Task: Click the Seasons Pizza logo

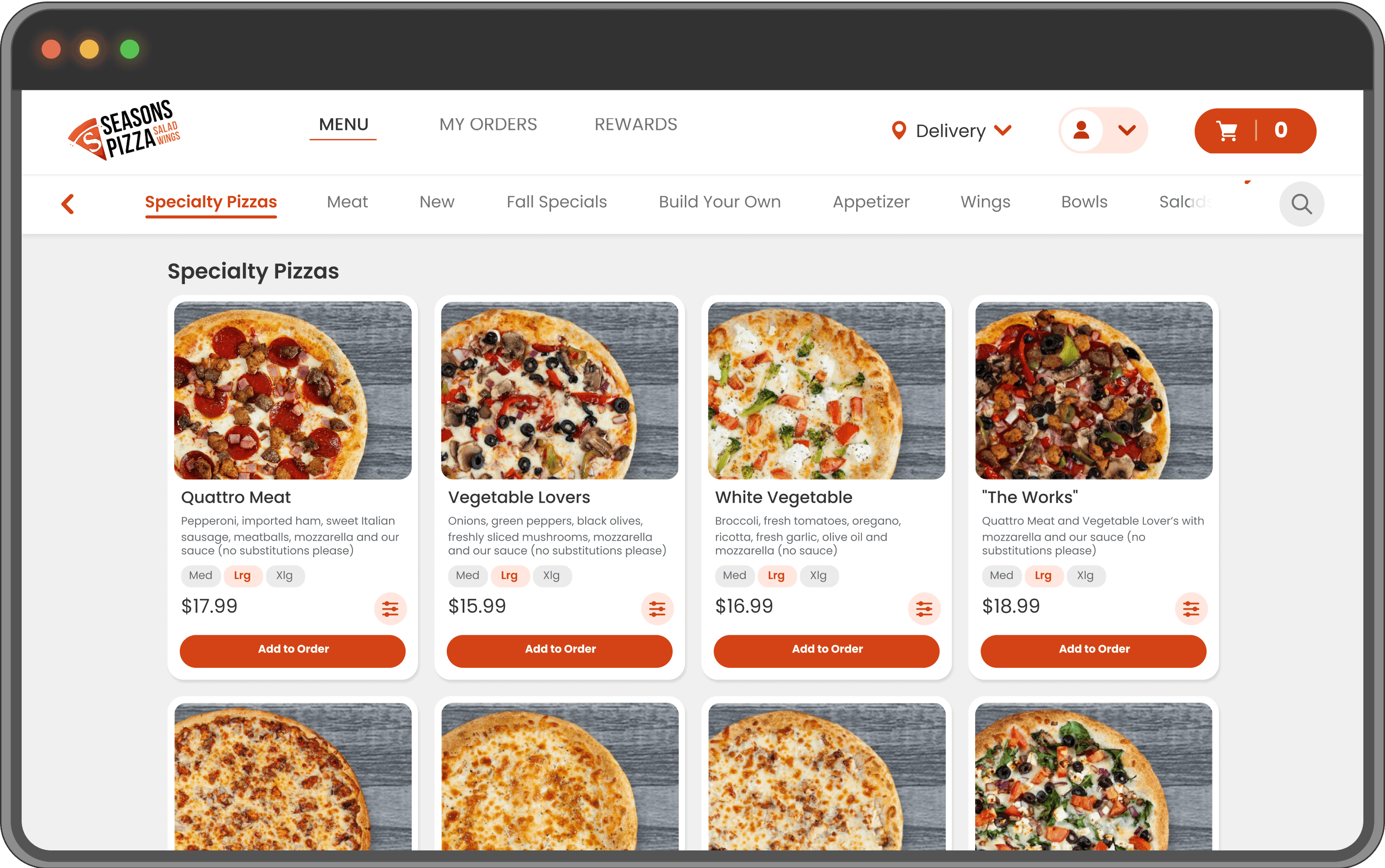Action: tap(124, 130)
